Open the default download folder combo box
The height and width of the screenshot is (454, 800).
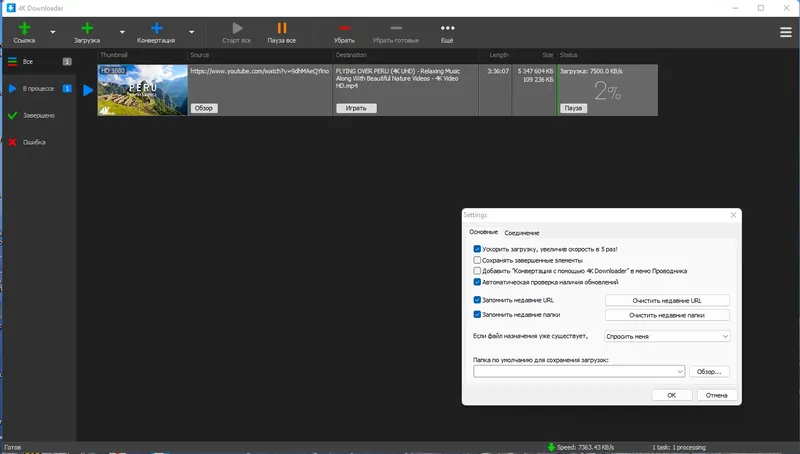tap(579, 371)
